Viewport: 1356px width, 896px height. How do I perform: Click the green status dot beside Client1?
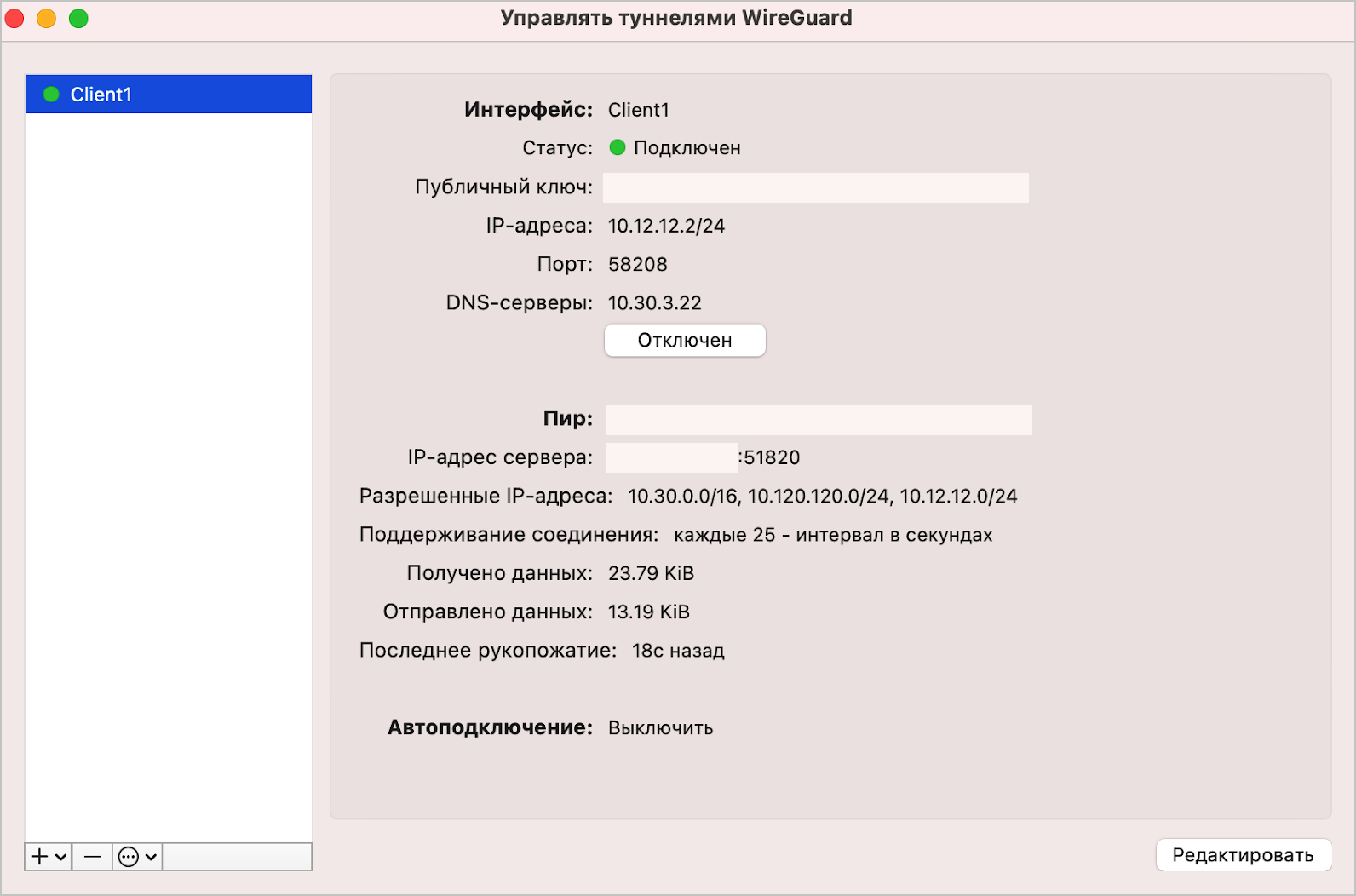click(x=51, y=95)
